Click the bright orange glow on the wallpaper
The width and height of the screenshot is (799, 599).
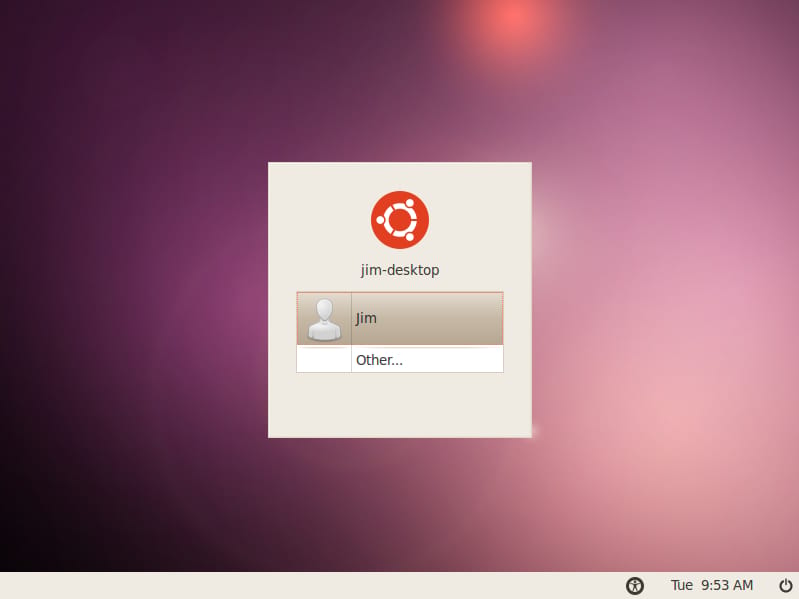515,20
